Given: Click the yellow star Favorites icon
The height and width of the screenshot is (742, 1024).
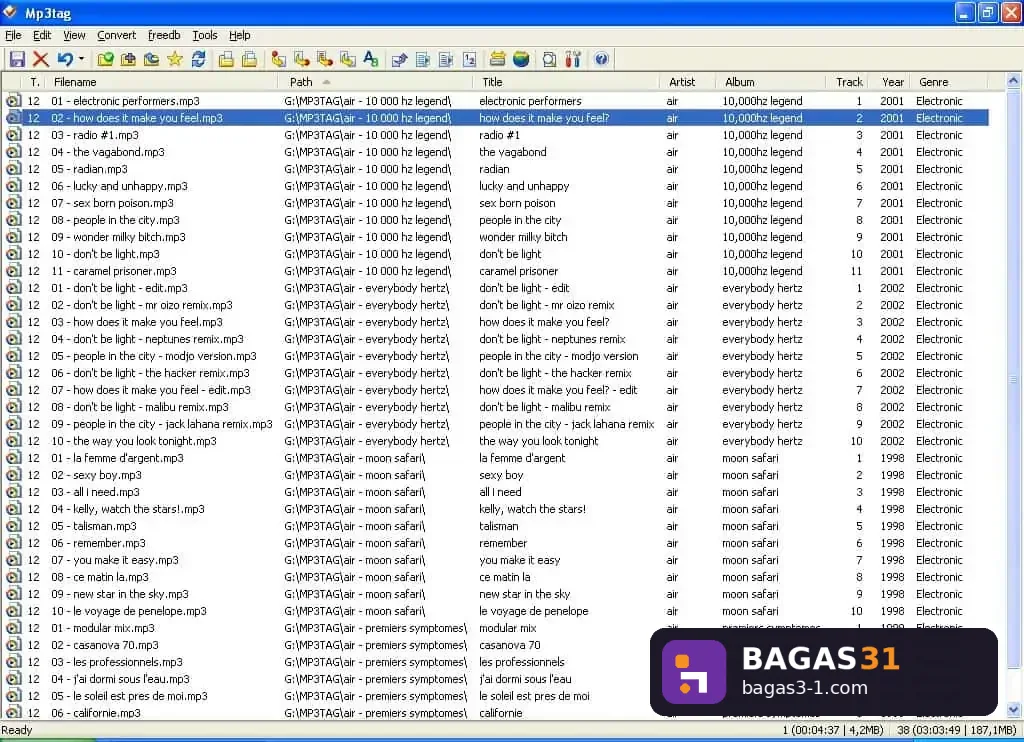Looking at the screenshot, I should coord(175,59).
